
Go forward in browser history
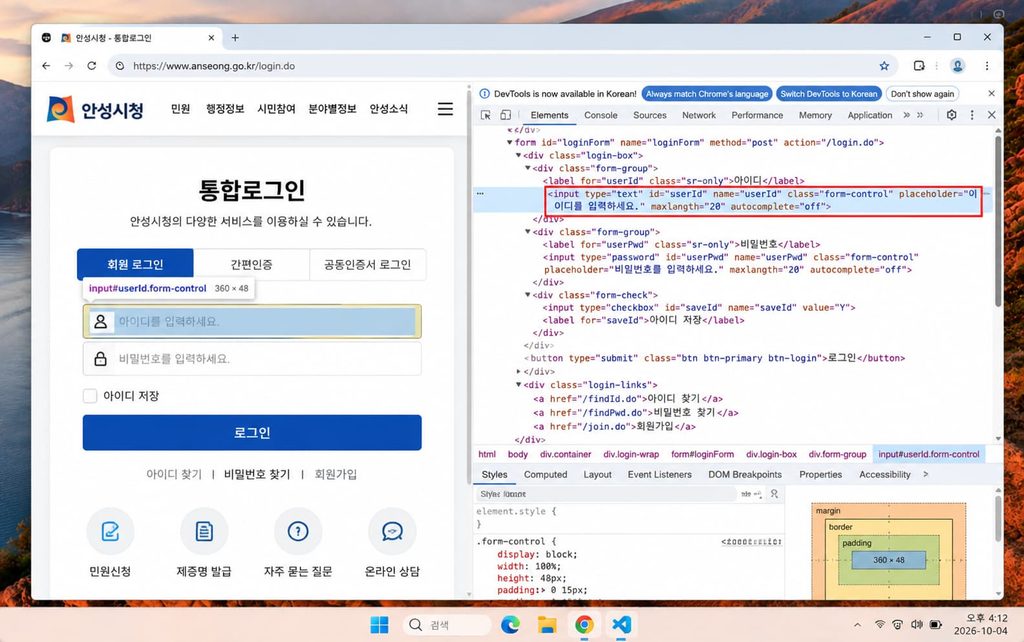tap(69, 66)
